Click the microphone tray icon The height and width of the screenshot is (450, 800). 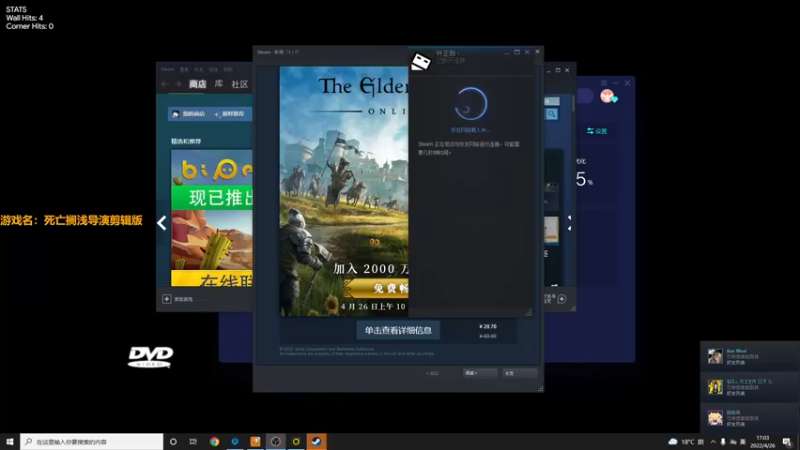click(723, 442)
